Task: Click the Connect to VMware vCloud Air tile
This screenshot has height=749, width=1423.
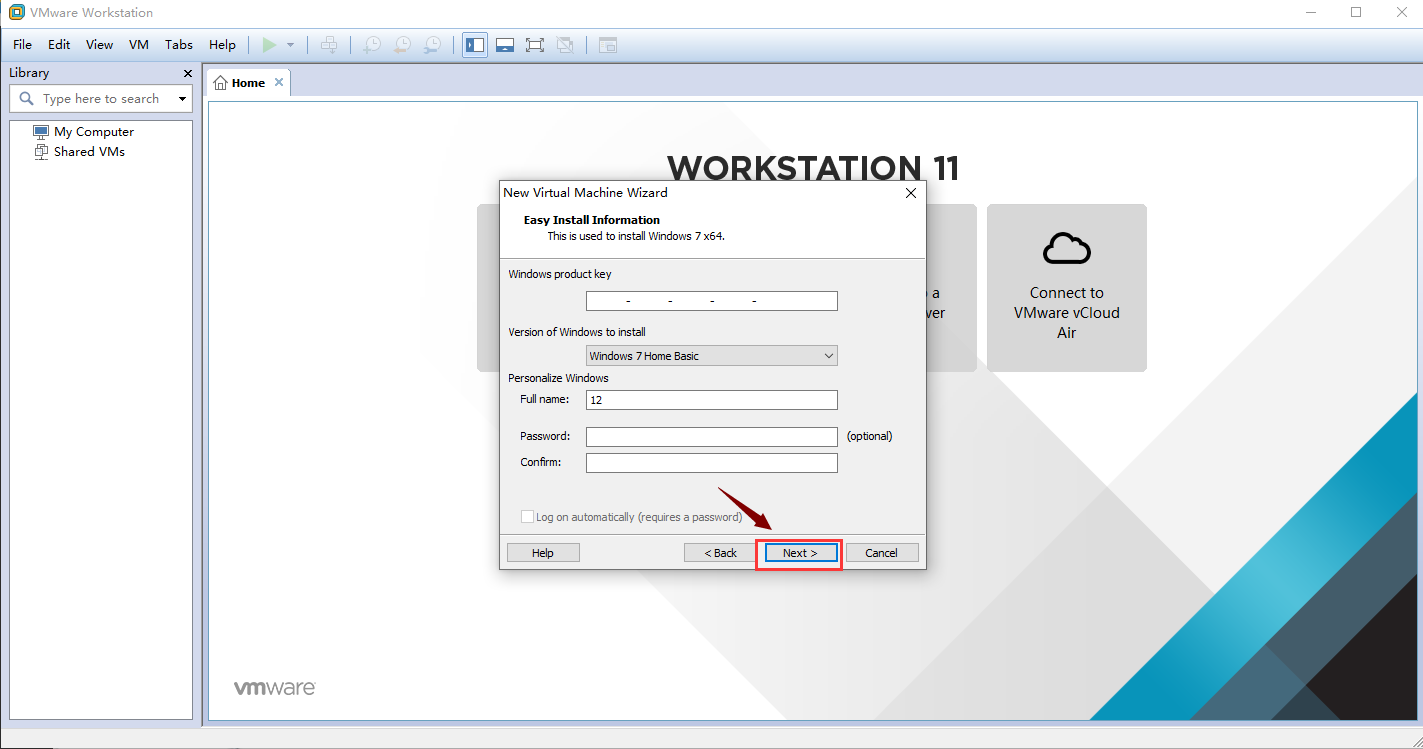Action: click(x=1066, y=288)
